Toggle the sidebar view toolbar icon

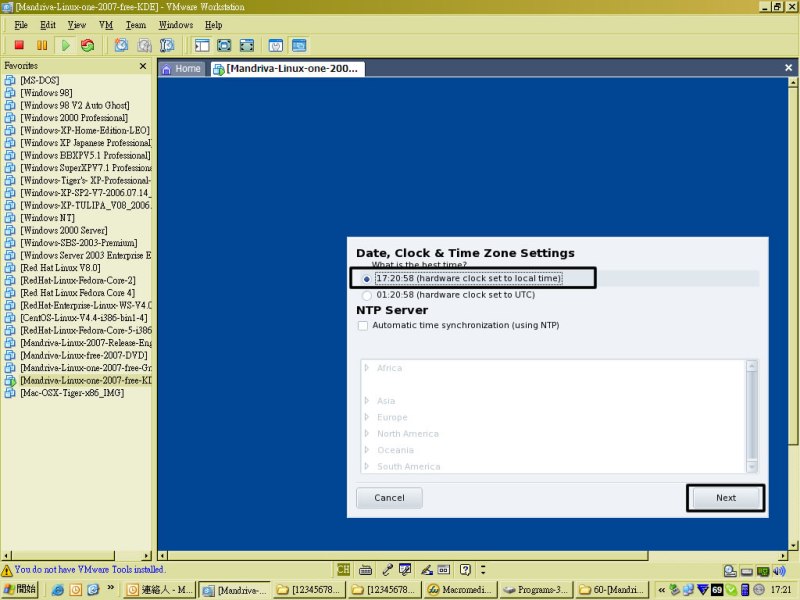pyautogui.click(x=202, y=45)
